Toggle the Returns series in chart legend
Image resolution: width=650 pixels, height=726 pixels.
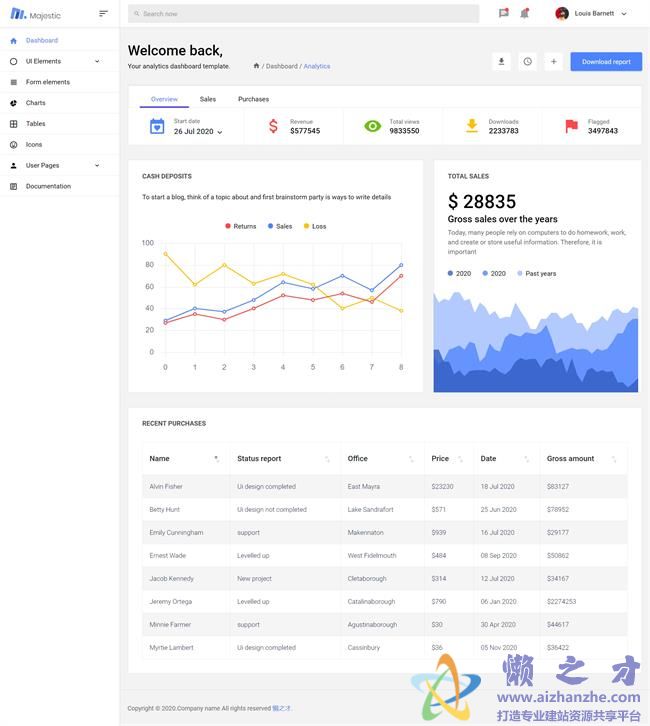[240, 226]
